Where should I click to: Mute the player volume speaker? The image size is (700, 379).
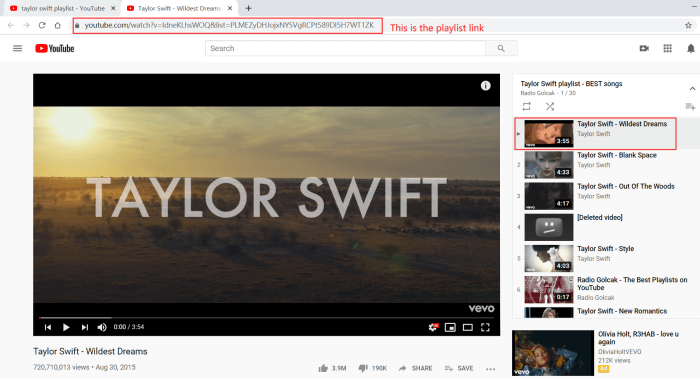coord(102,327)
